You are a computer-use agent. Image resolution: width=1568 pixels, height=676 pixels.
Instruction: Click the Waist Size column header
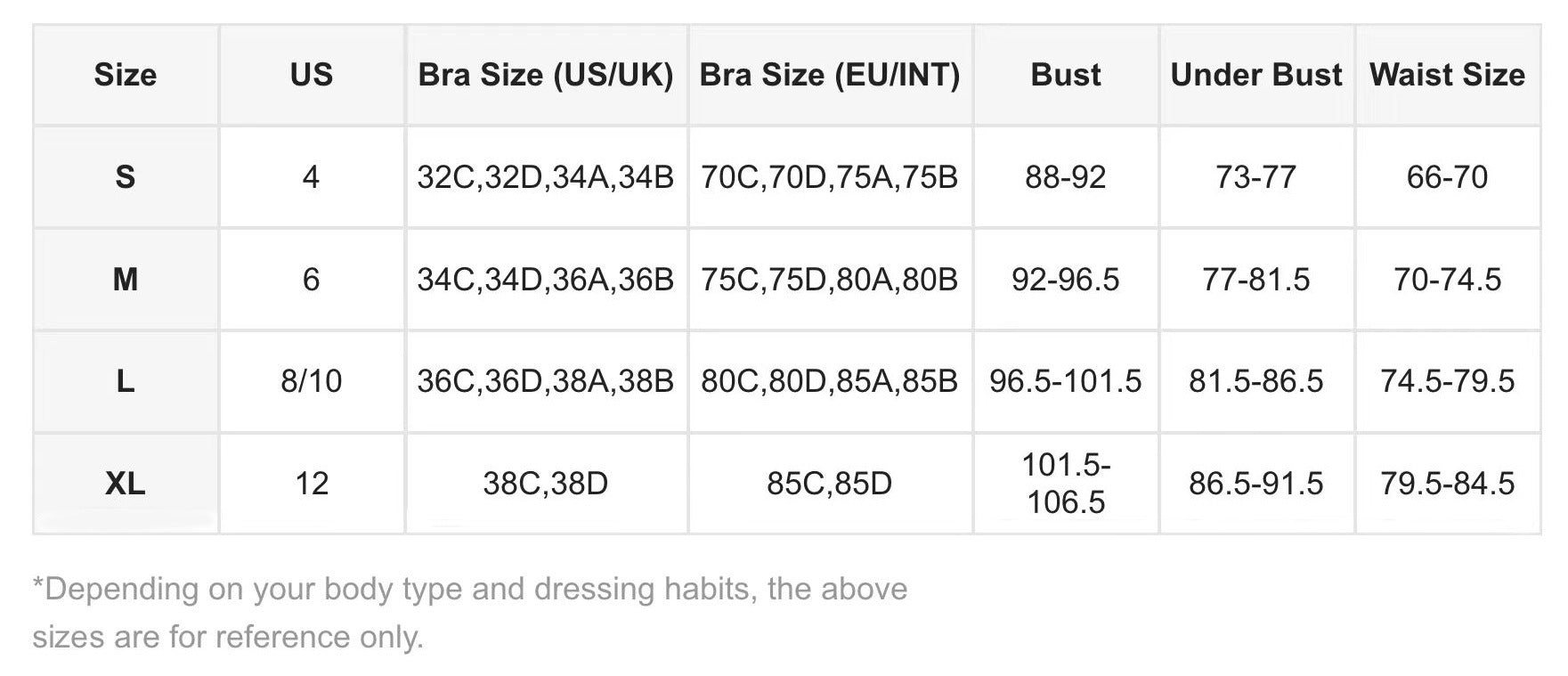(1447, 75)
